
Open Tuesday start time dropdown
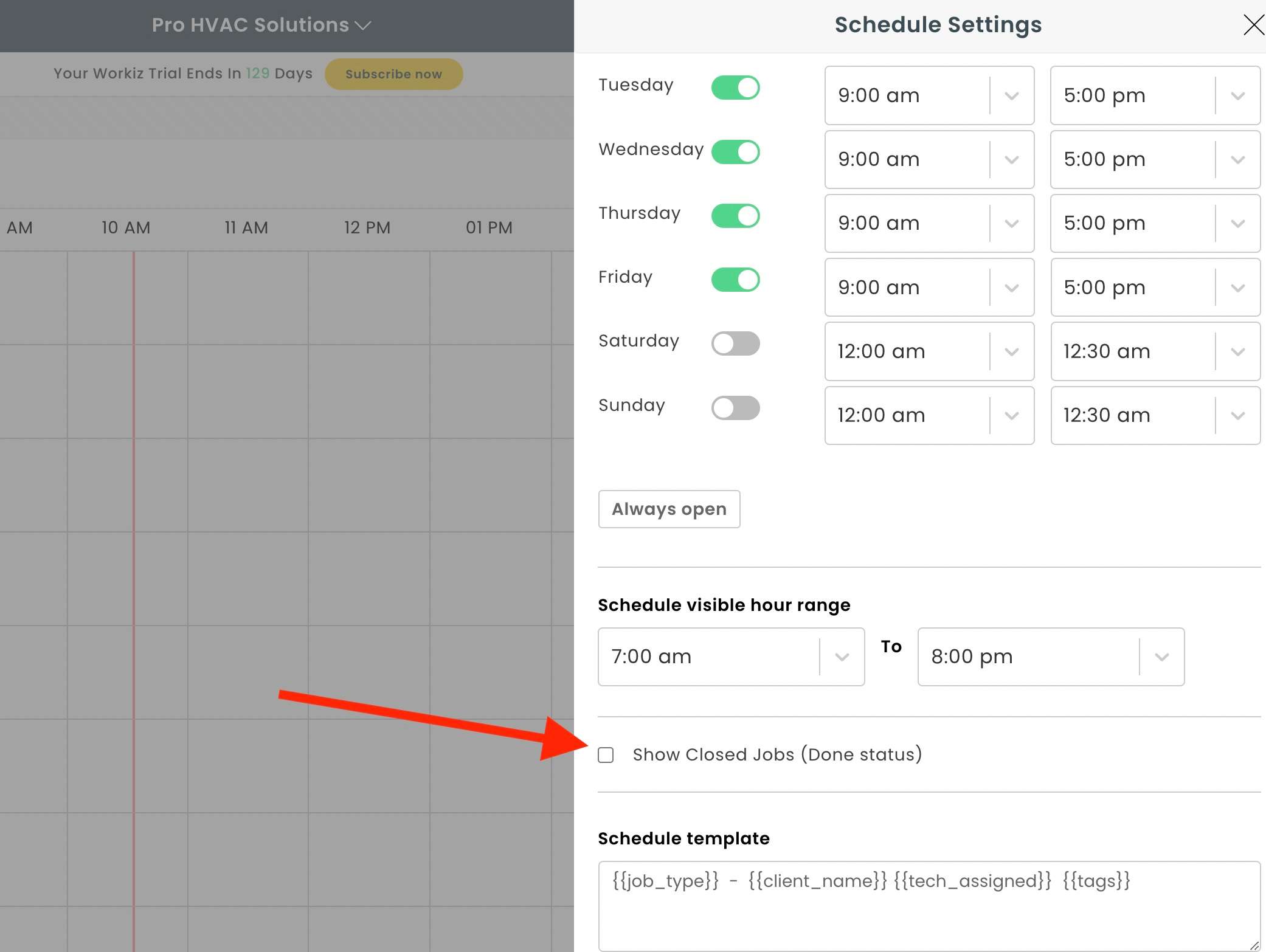pyautogui.click(x=929, y=95)
